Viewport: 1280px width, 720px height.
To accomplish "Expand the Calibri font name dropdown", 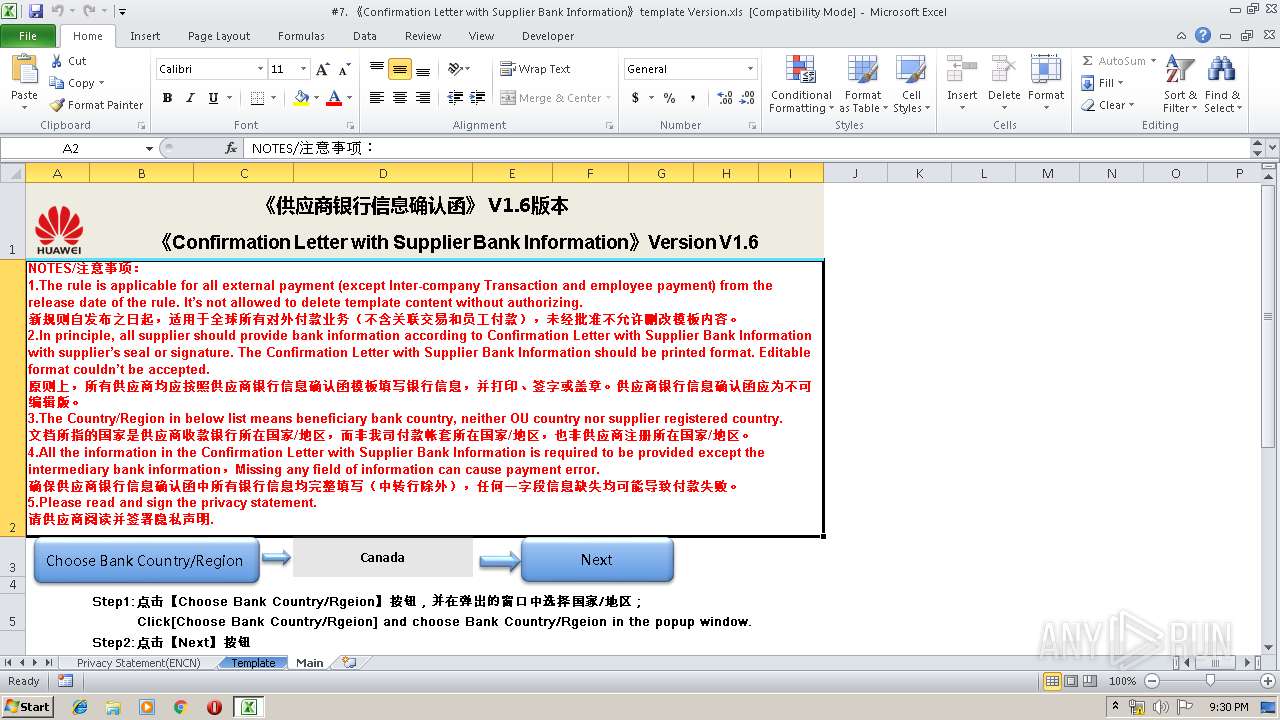I will 260,69.
